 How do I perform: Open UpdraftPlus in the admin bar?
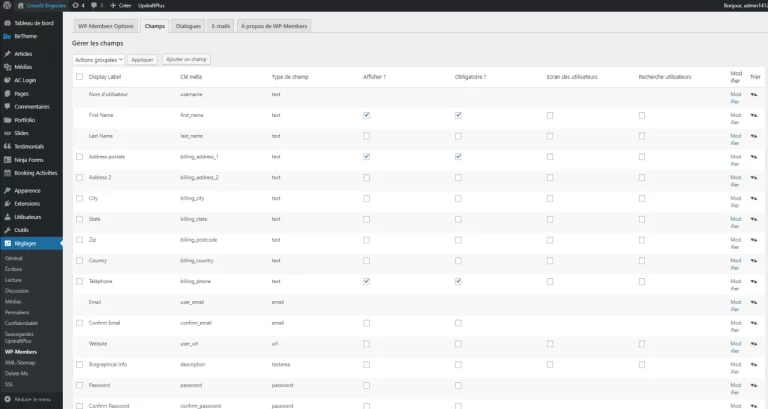(151, 5)
